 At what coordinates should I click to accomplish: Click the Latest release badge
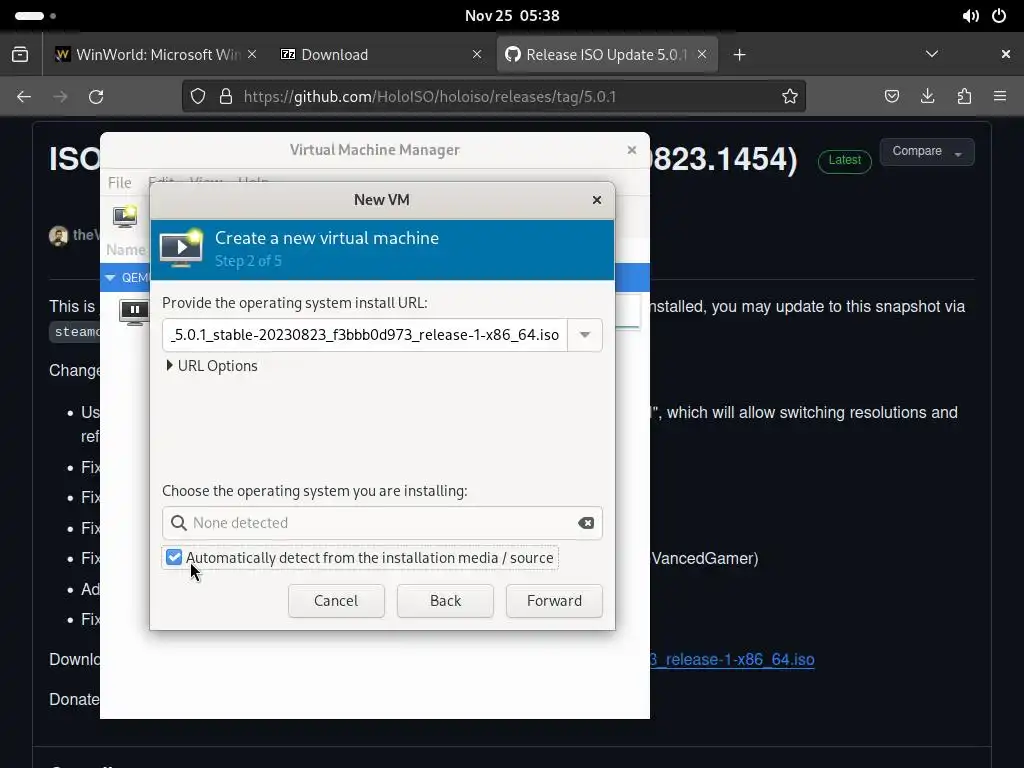pos(844,161)
